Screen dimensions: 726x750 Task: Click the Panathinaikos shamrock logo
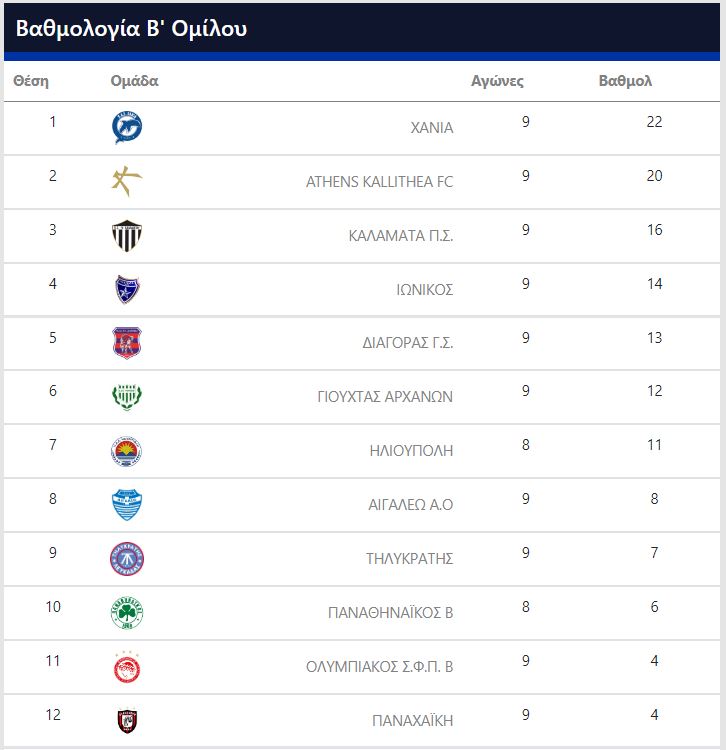click(127, 613)
